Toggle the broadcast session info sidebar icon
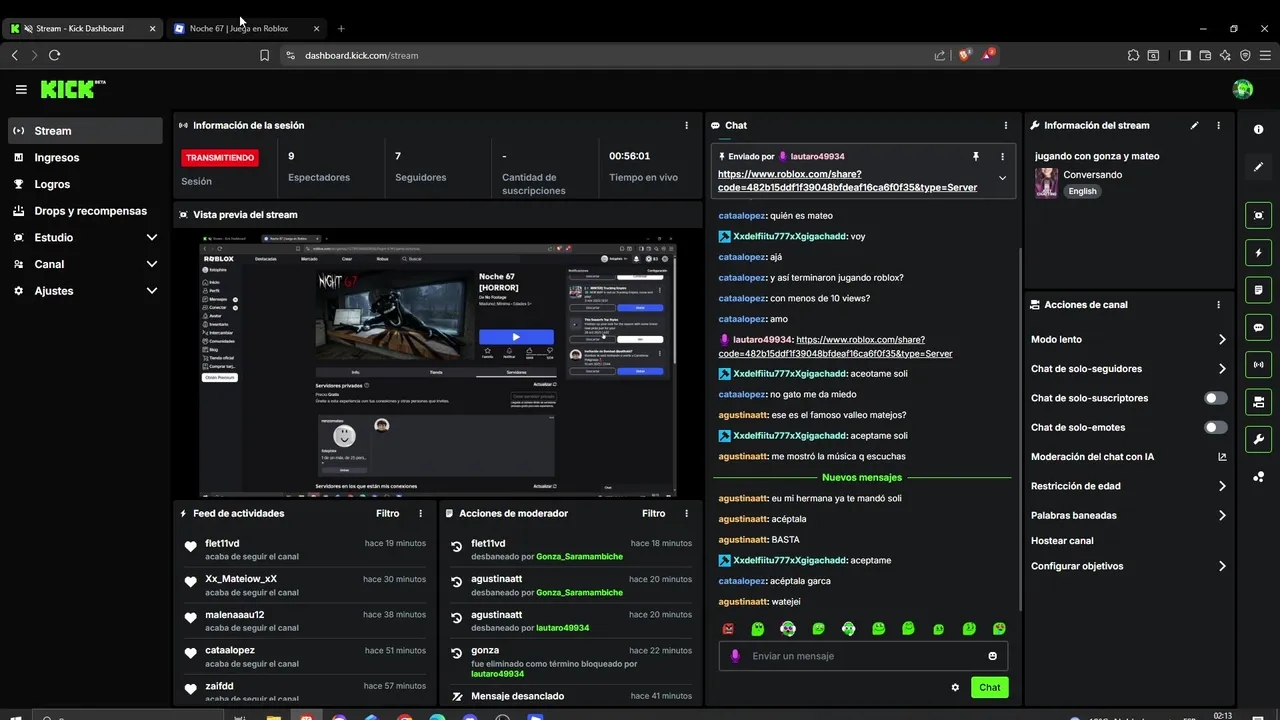The width and height of the screenshot is (1280, 720). pyautogui.click(x=1258, y=364)
